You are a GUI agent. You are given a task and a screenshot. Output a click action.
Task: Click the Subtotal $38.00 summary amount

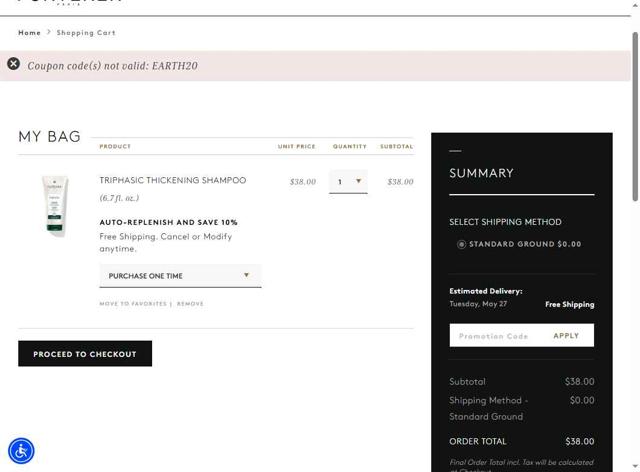click(x=580, y=382)
